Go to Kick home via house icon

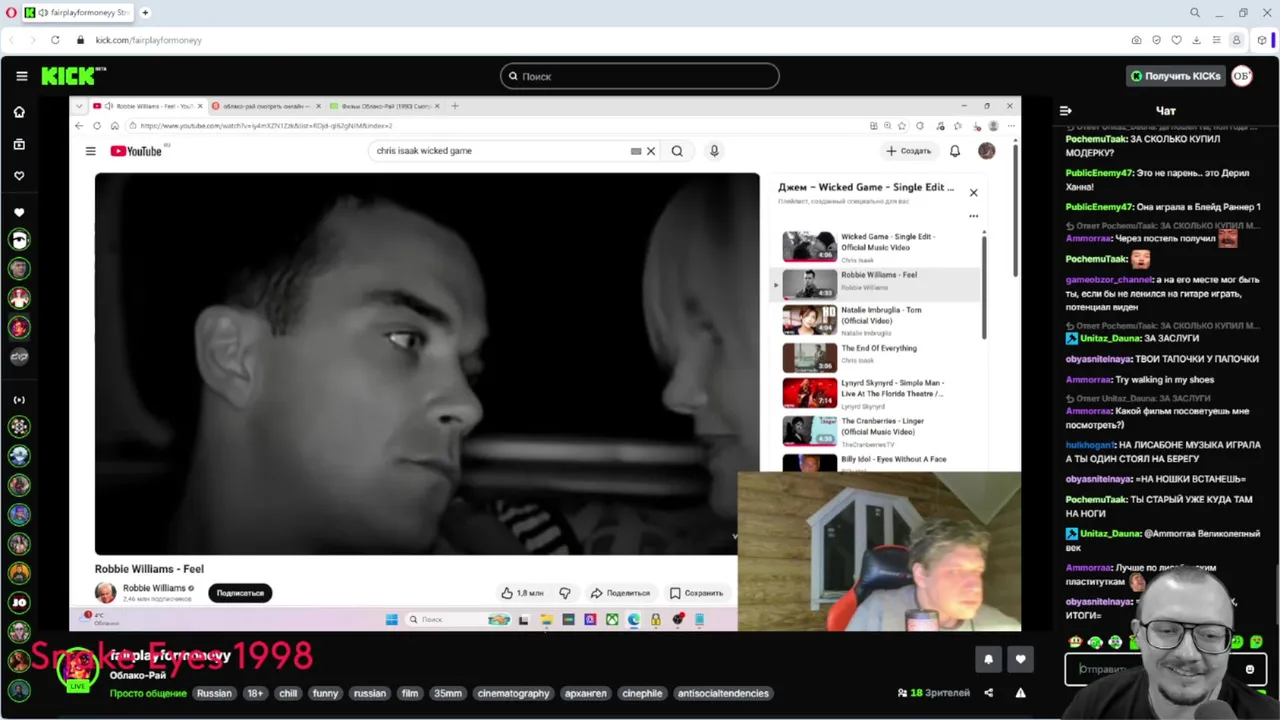19,112
